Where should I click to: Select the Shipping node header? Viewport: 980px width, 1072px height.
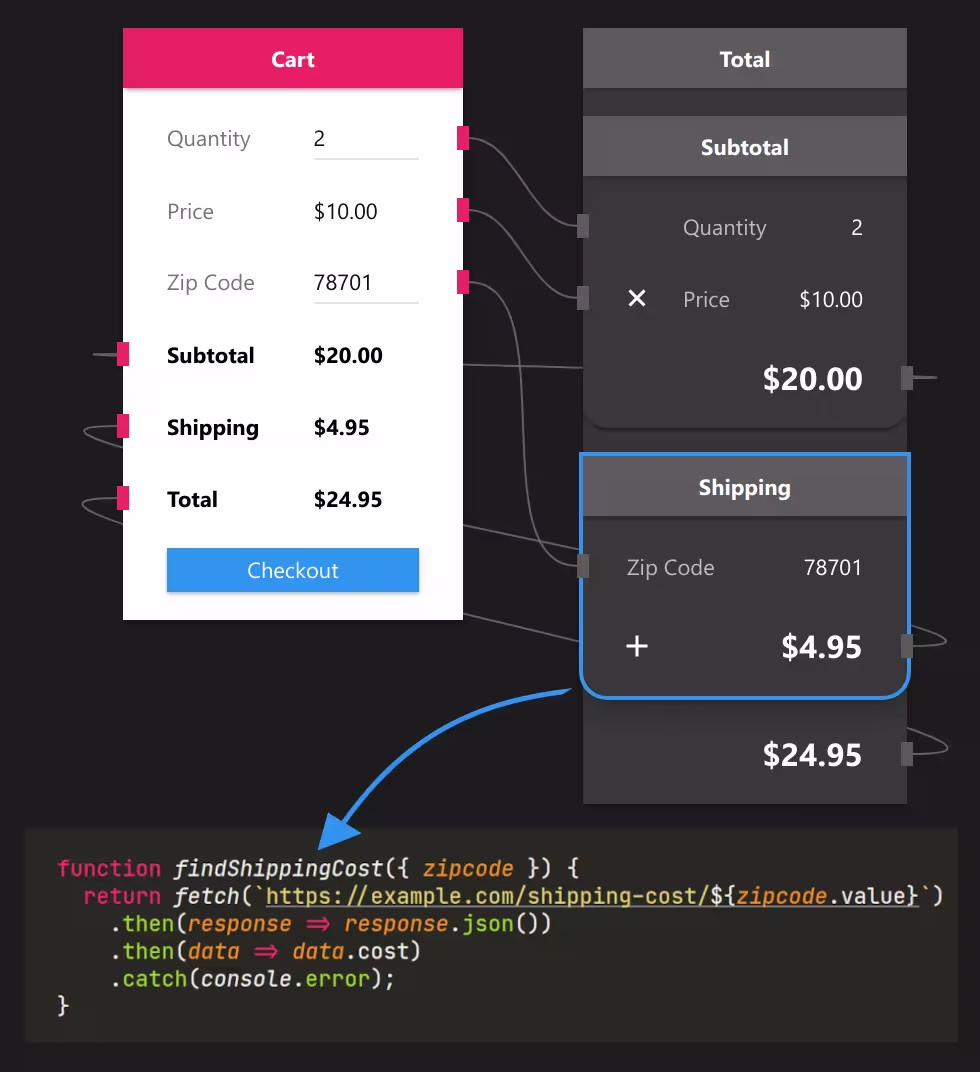pyautogui.click(x=745, y=487)
